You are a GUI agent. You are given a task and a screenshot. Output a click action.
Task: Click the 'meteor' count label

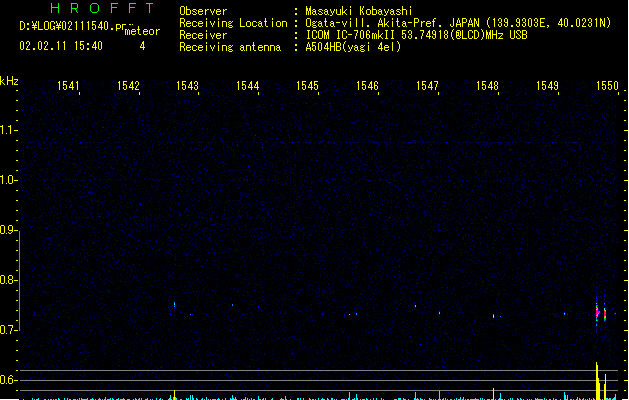click(x=142, y=31)
